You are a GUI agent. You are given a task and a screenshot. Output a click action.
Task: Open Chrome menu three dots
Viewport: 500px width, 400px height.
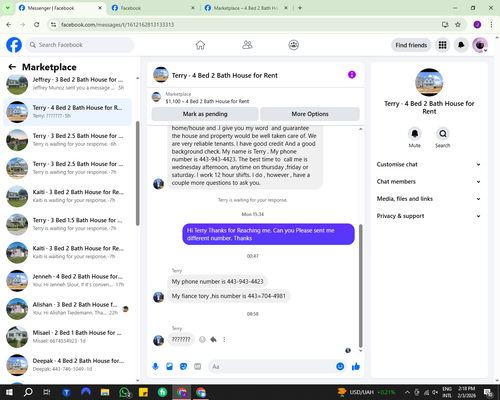[491, 24]
